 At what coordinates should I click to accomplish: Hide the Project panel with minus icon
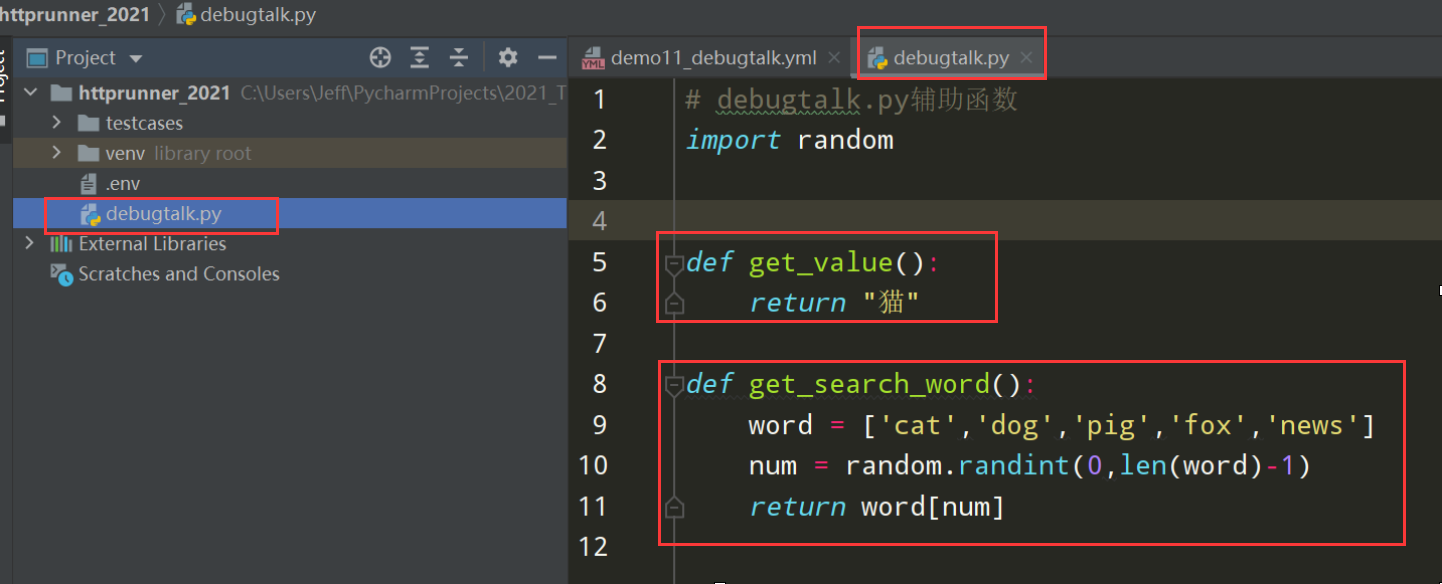546,58
